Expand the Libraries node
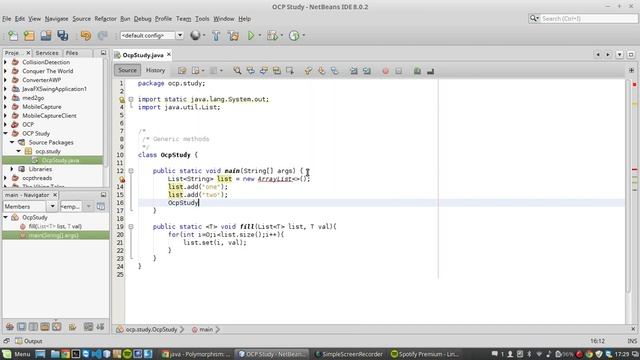Viewport: 640px width, 360px height. [x=12, y=169]
